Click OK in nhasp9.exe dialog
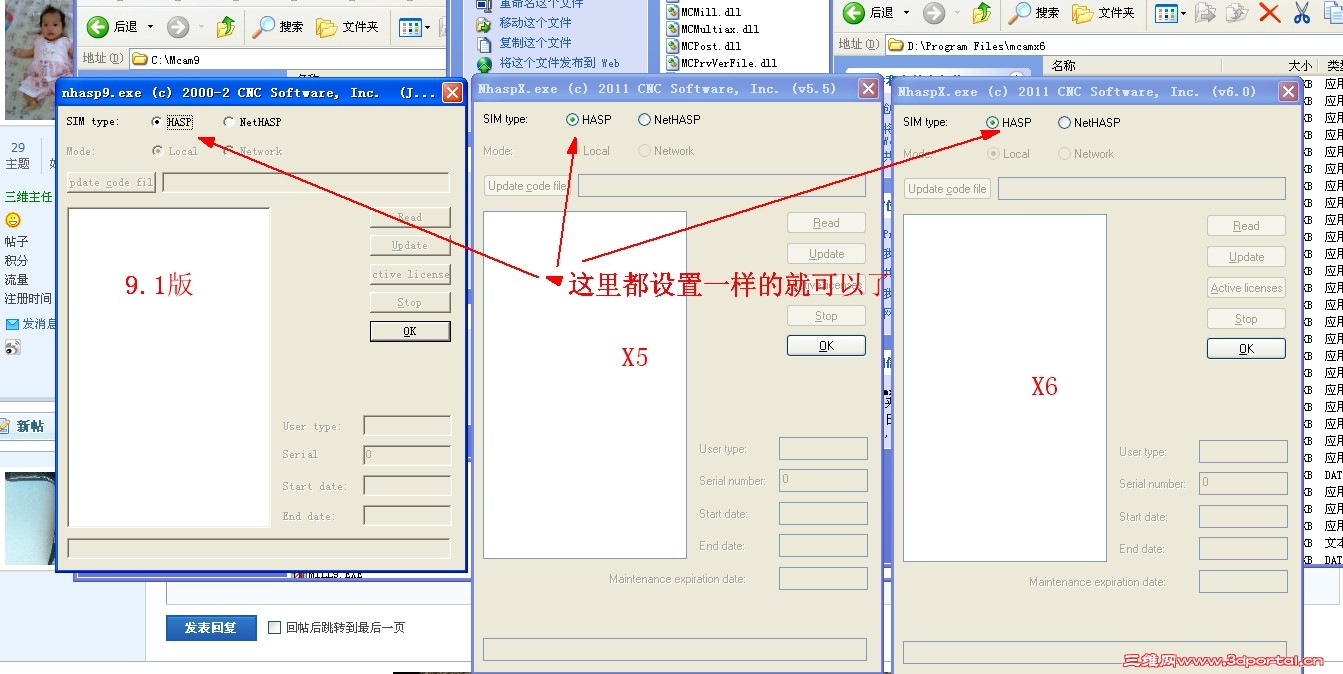 410,331
